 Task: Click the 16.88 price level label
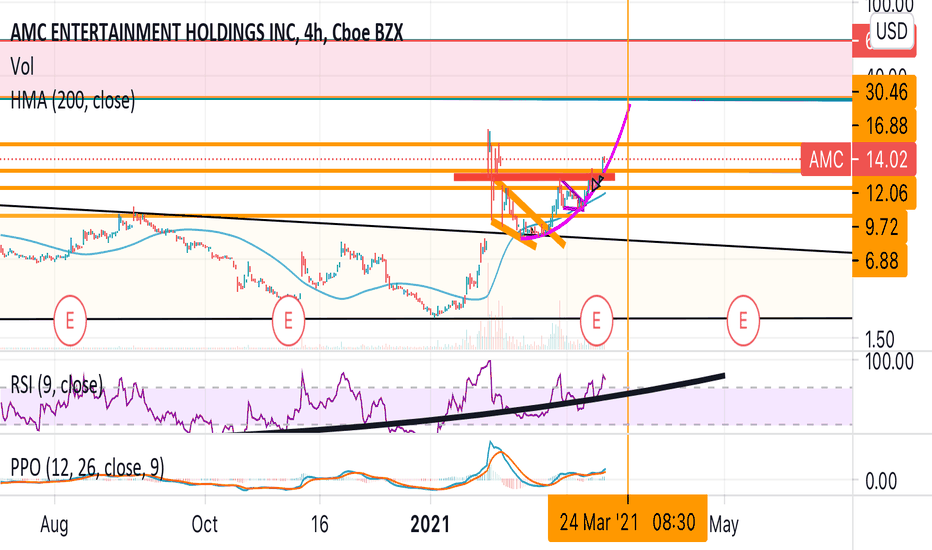click(x=883, y=126)
